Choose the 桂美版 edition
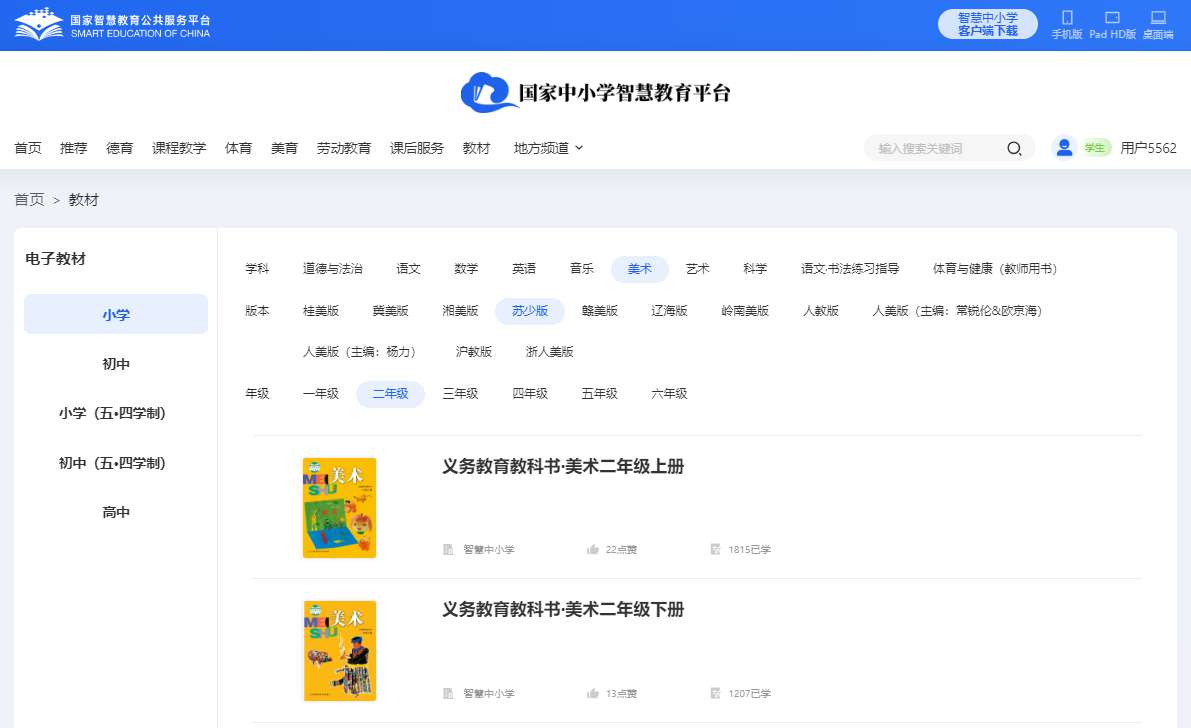The width and height of the screenshot is (1191, 728). 321,311
